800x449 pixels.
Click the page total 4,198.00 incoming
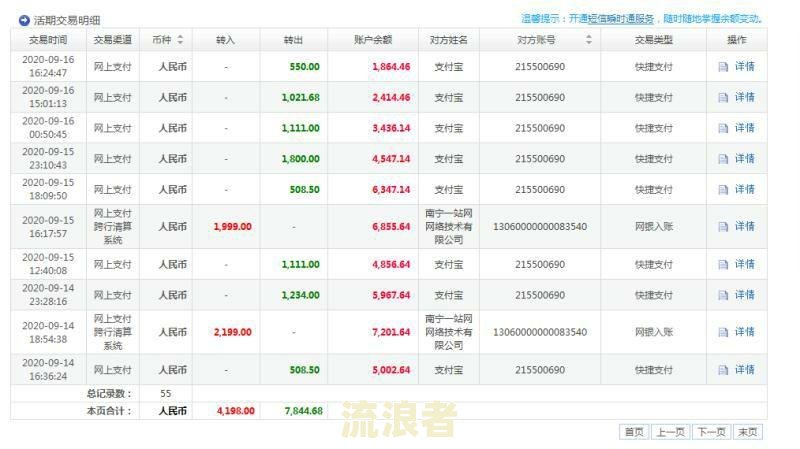click(236, 411)
